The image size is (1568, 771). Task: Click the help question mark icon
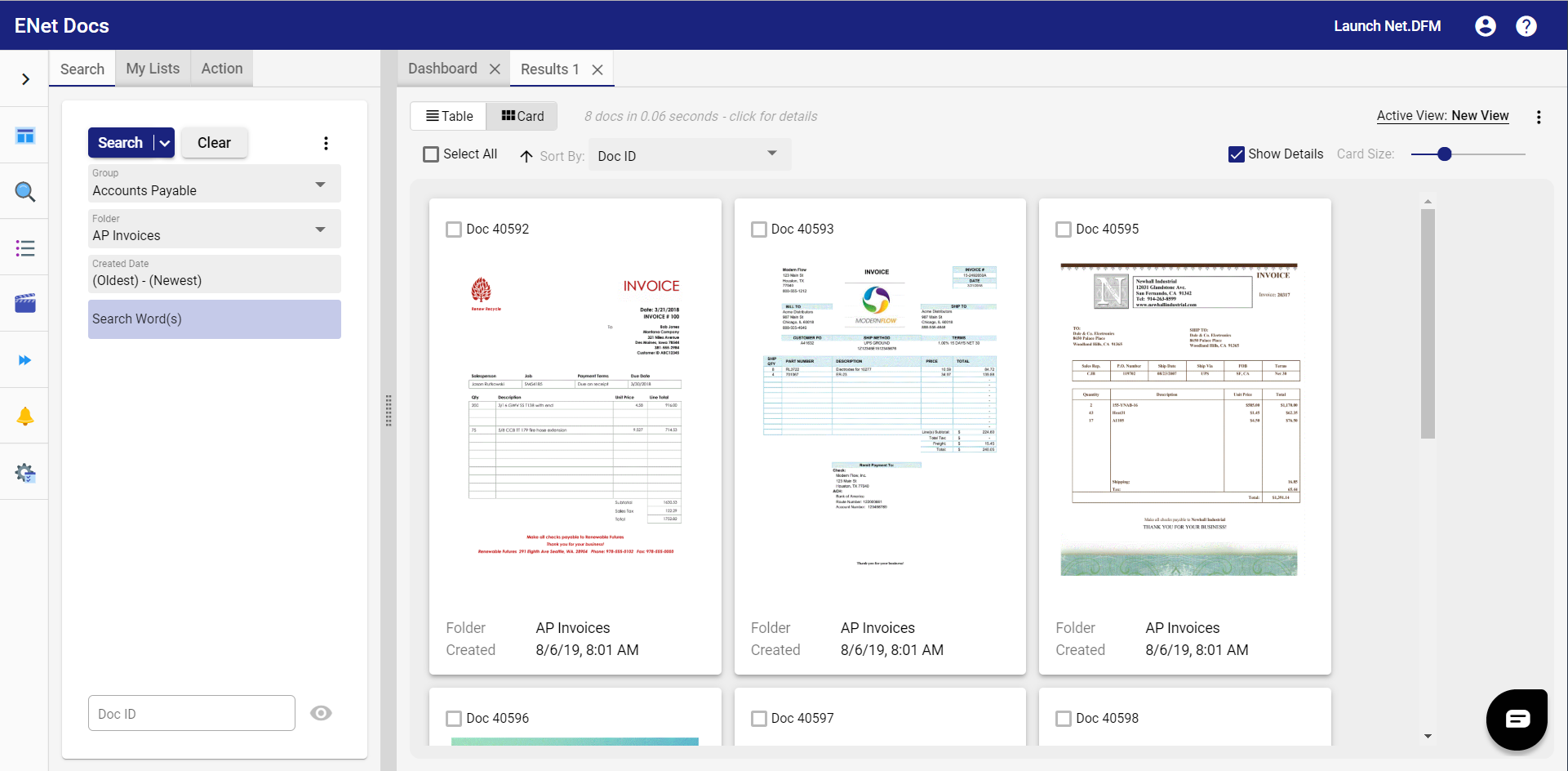click(1526, 25)
